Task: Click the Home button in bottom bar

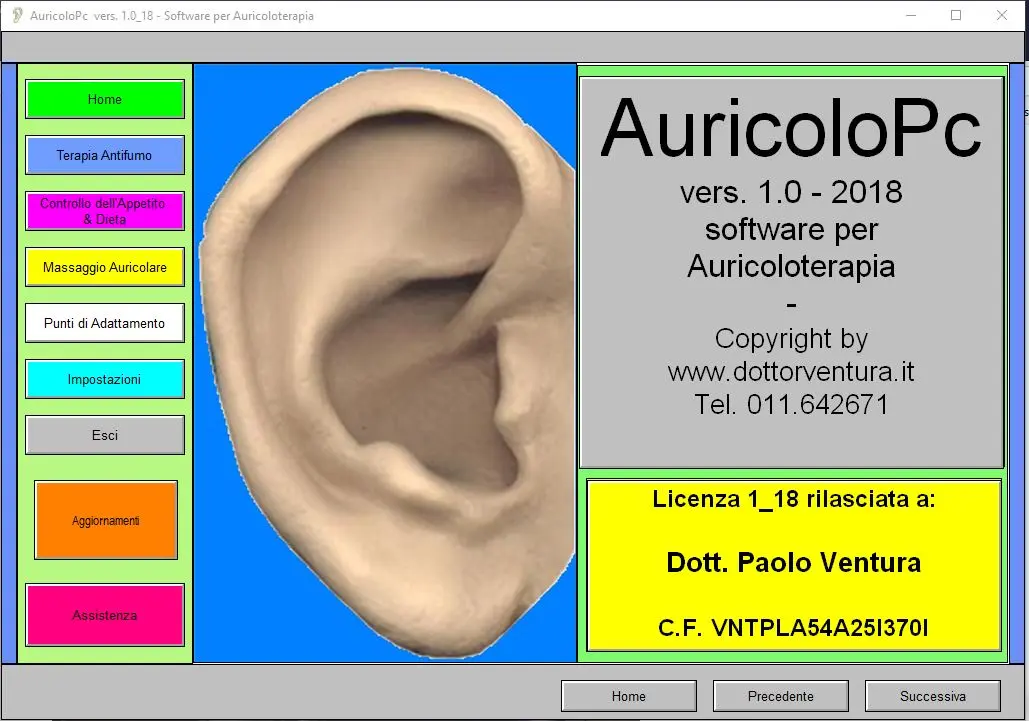Action: click(x=629, y=696)
